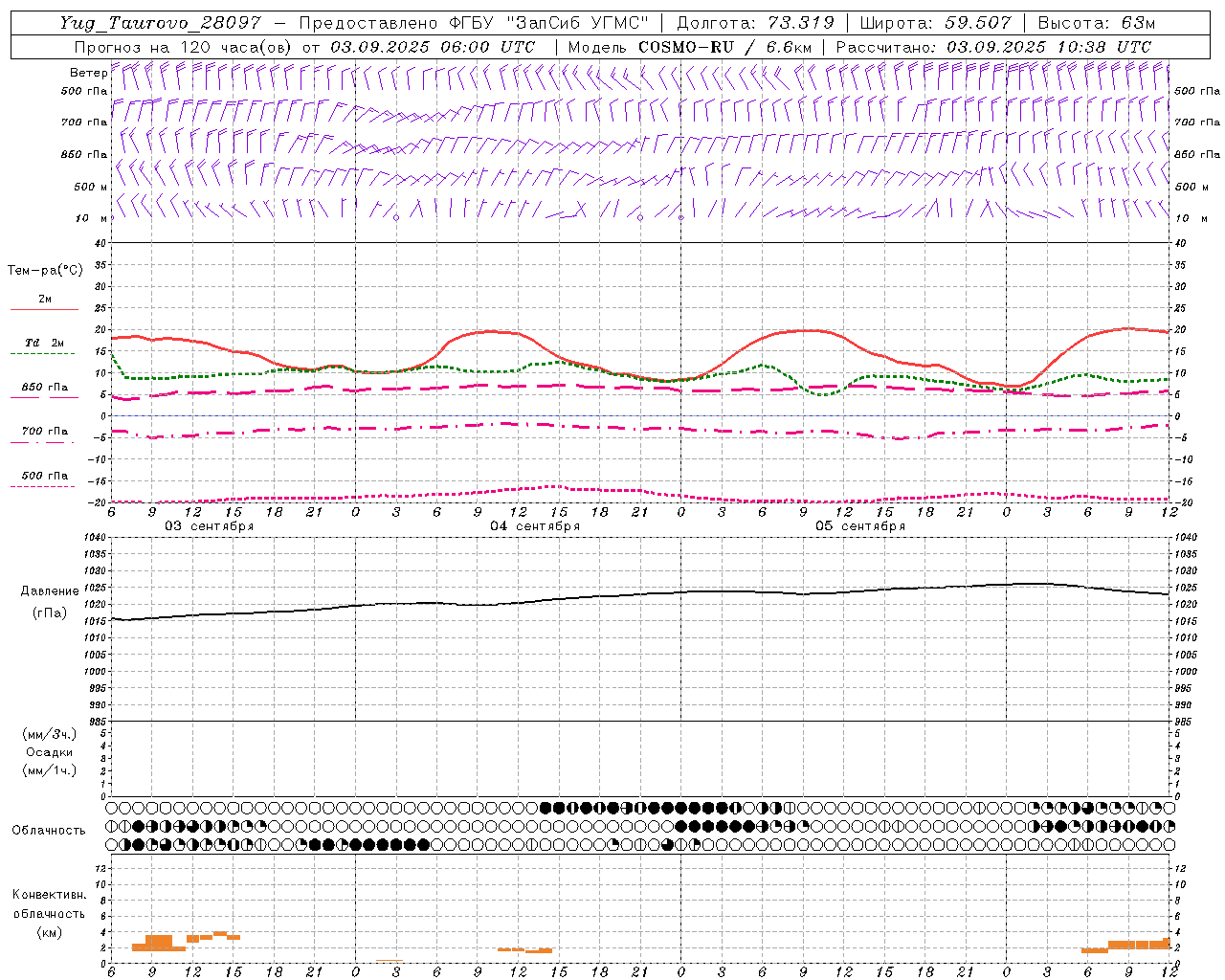Click the 04 сентября date label

(x=535, y=526)
